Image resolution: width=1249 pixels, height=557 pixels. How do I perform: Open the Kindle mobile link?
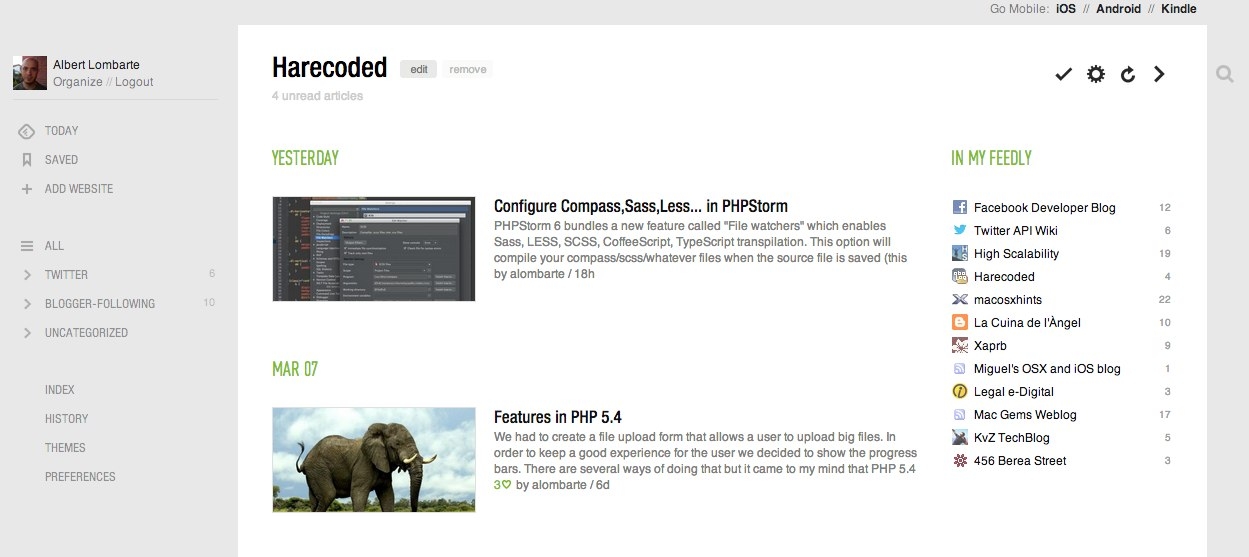pos(1179,9)
